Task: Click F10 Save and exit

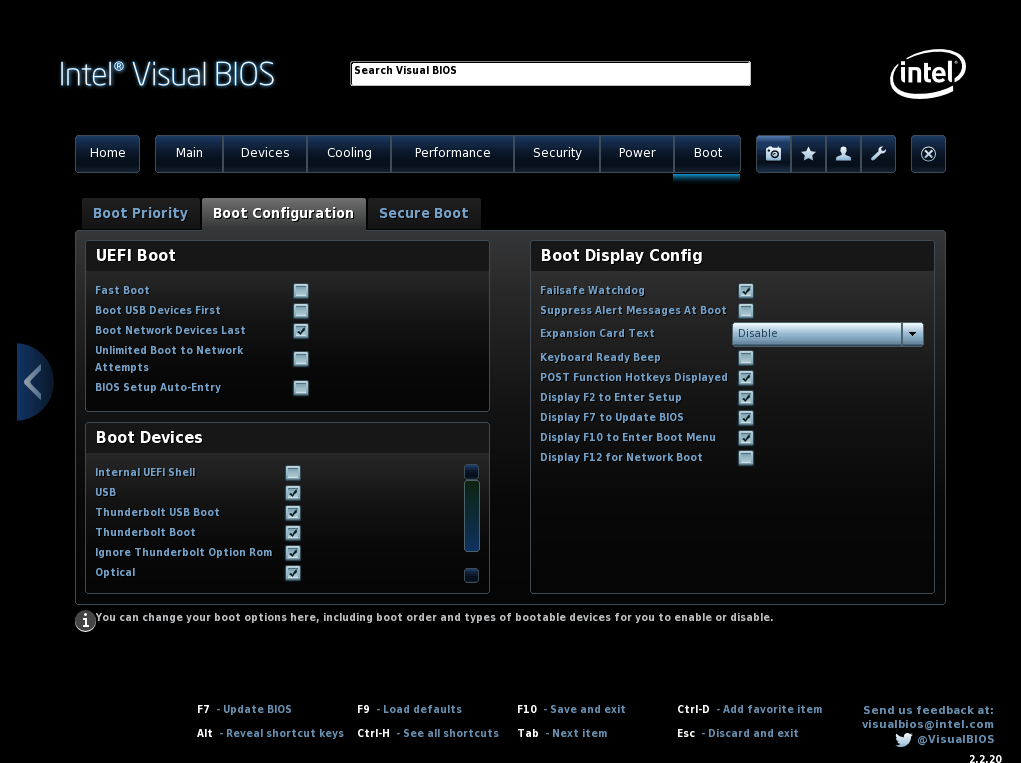Action: pos(571,710)
